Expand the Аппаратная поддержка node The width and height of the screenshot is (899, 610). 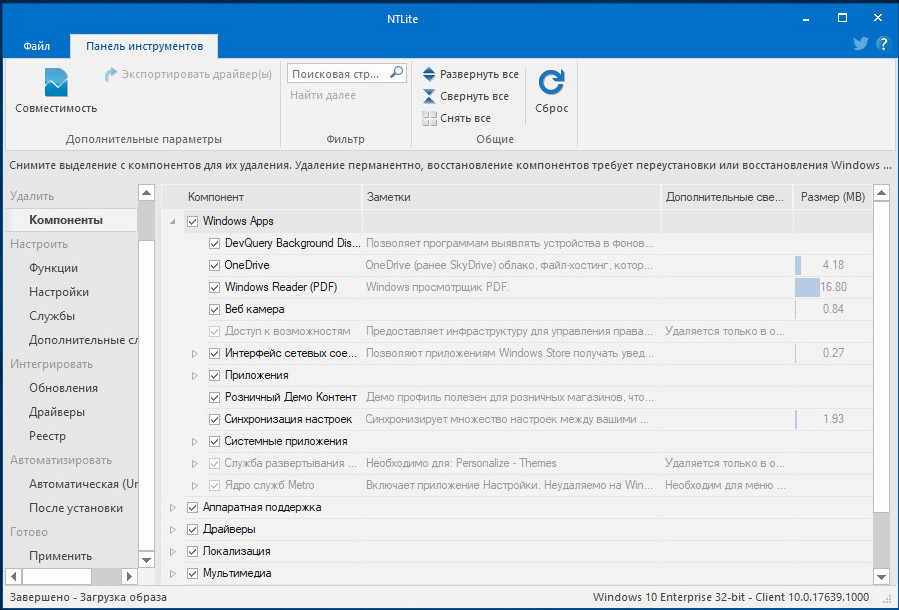click(173, 507)
